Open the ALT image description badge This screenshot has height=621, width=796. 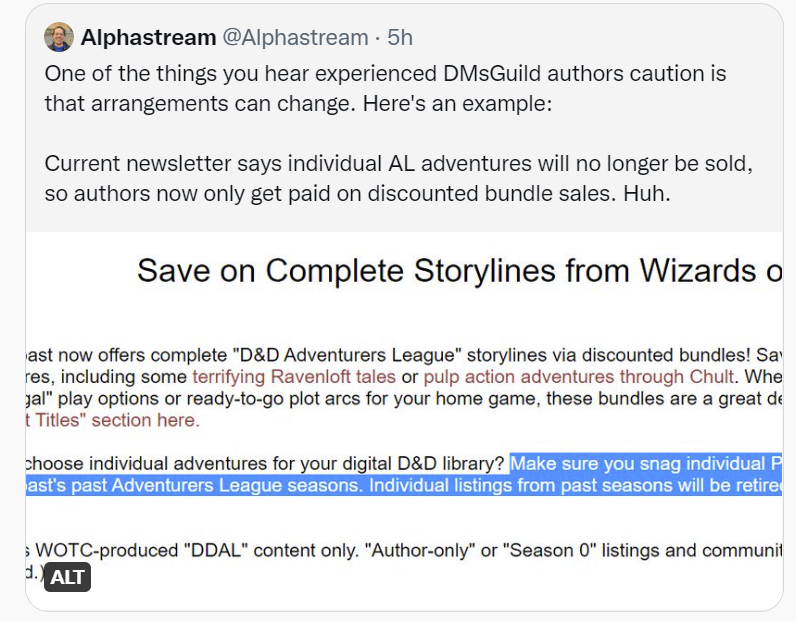(67, 577)
